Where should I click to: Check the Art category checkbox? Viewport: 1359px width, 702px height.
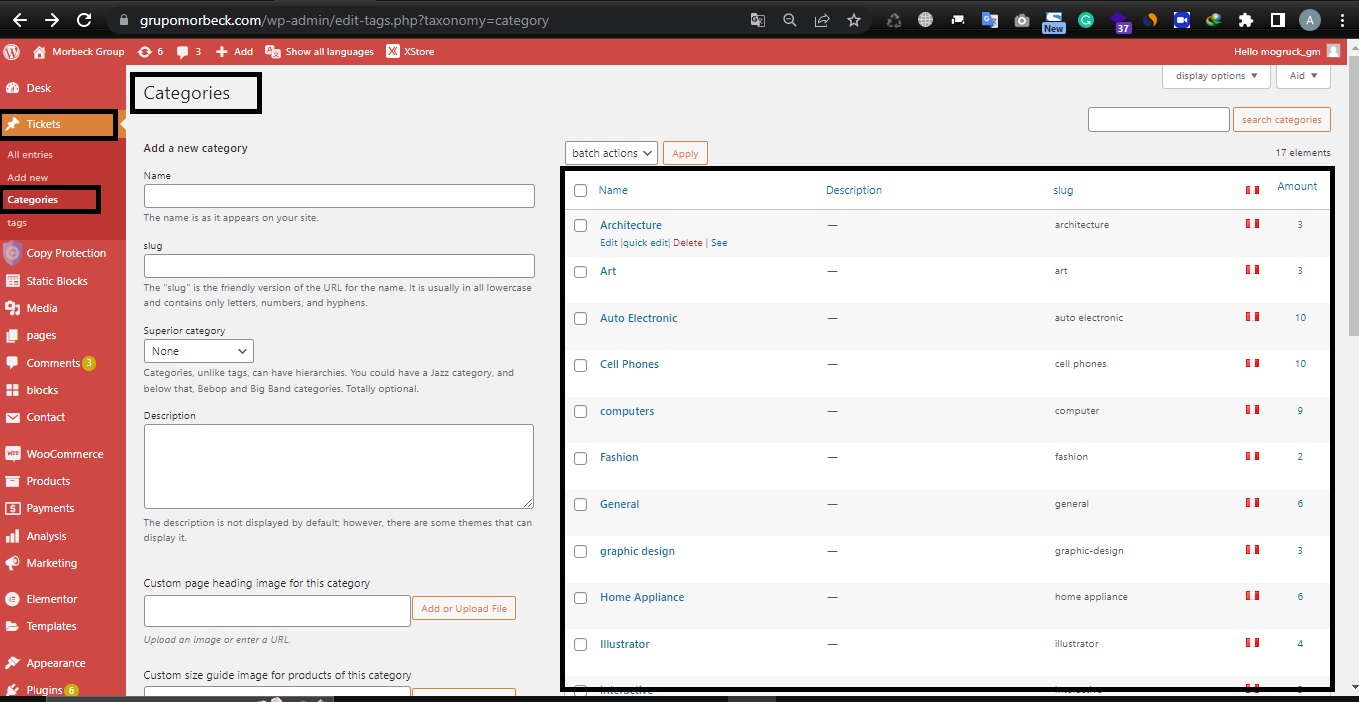[580, 272]
